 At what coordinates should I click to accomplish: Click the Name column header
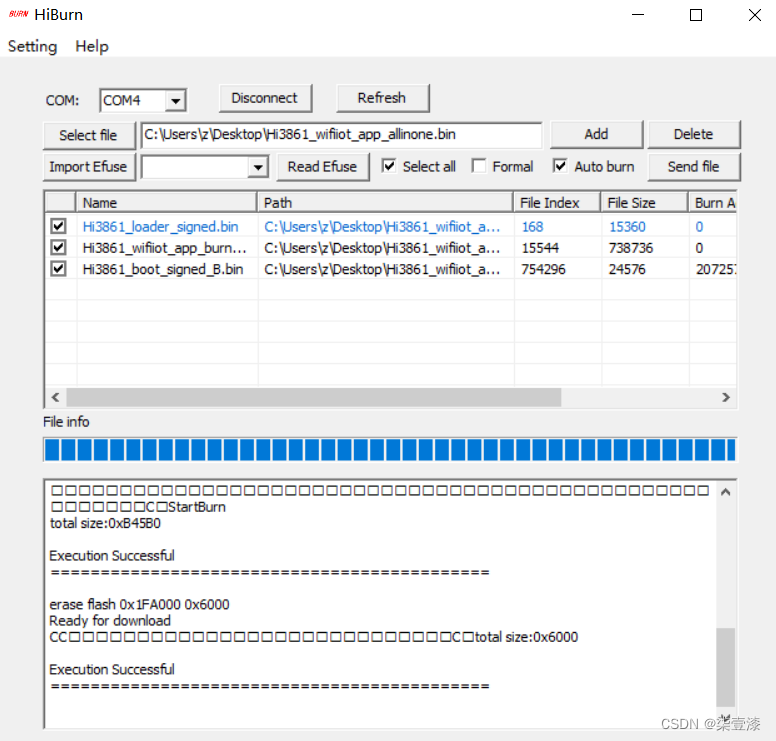pos(166,203)
